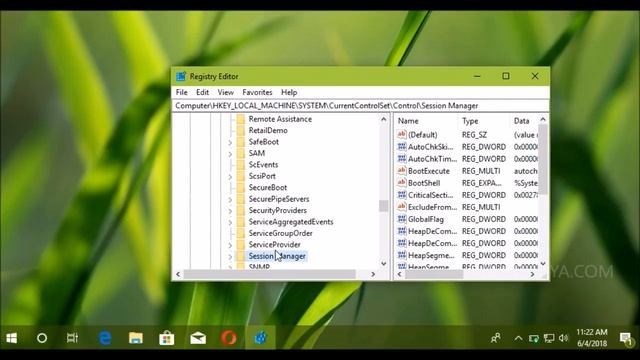
Task: Click the AutoChkSki... DWORD value icon
Action: click(402, 147)
